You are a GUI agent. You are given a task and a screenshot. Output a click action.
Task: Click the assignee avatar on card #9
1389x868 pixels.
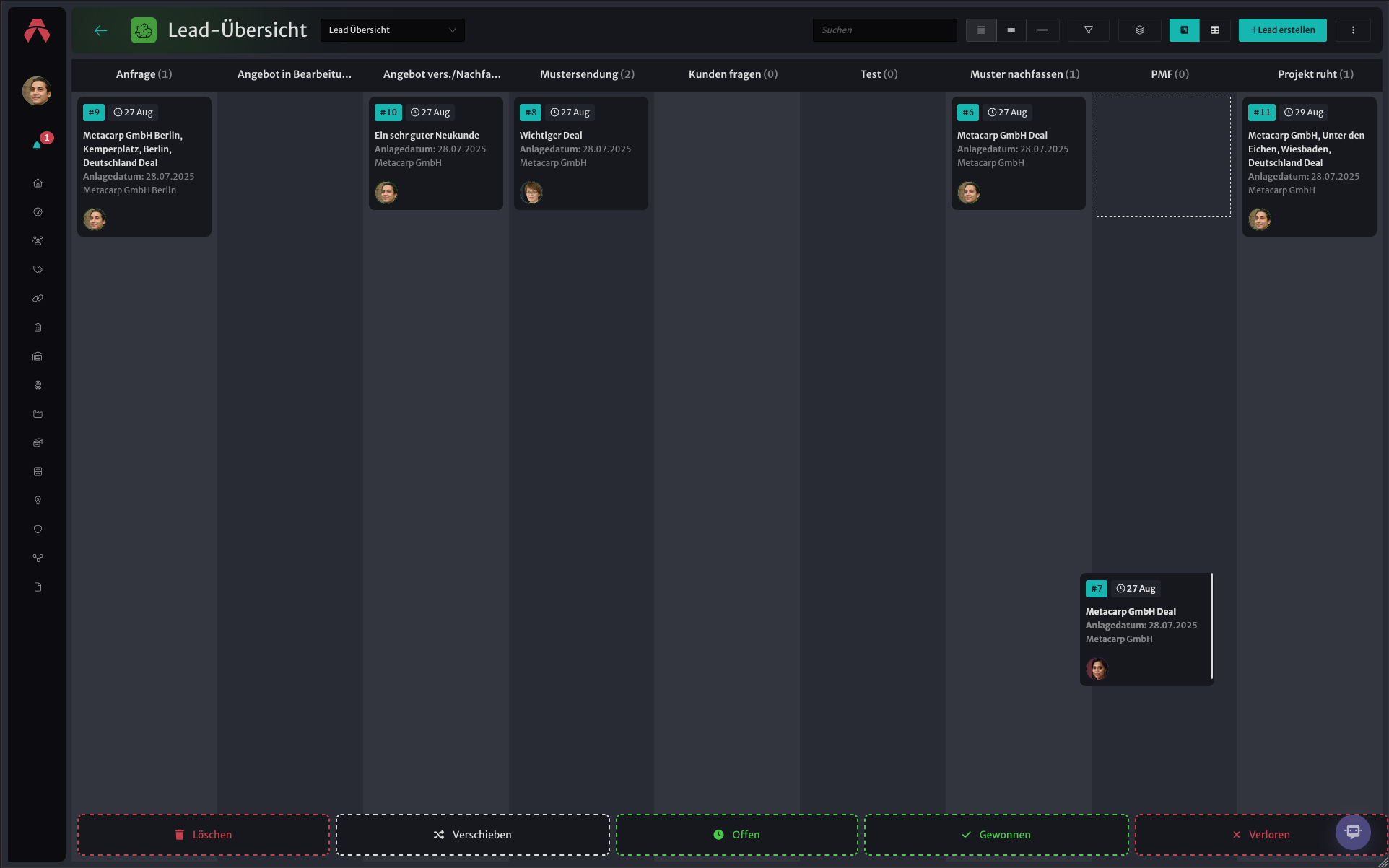[x=95, y=219]
